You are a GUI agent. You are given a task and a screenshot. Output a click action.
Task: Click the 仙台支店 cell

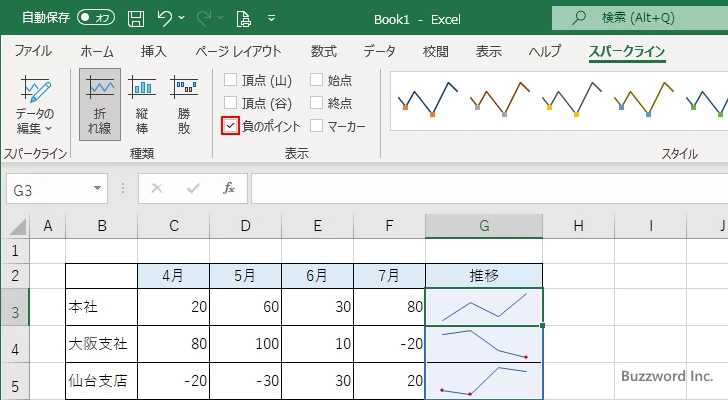pos(101,381)
